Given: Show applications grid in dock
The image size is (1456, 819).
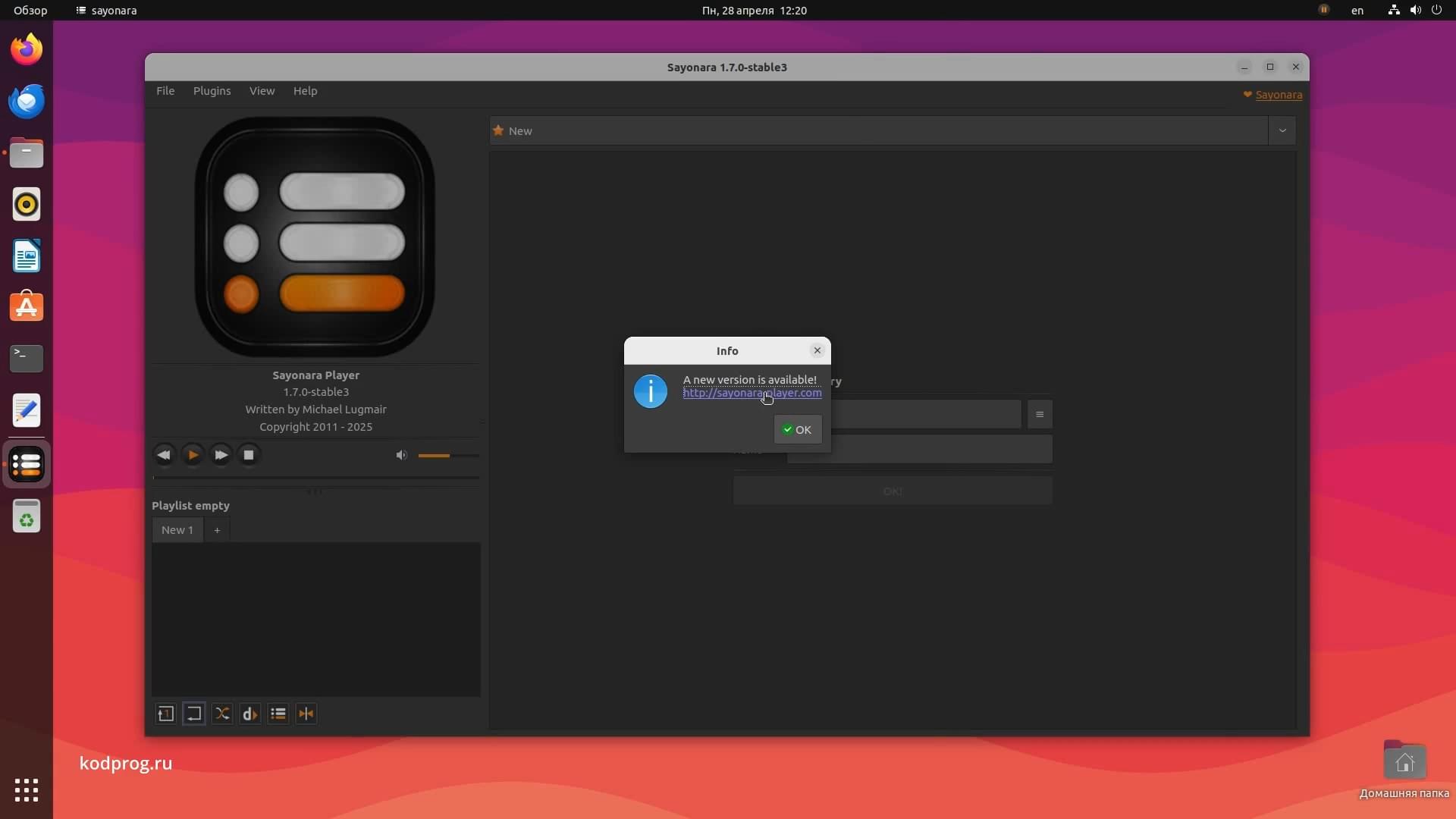Looking at the screenshot, I should click(27, 790).
